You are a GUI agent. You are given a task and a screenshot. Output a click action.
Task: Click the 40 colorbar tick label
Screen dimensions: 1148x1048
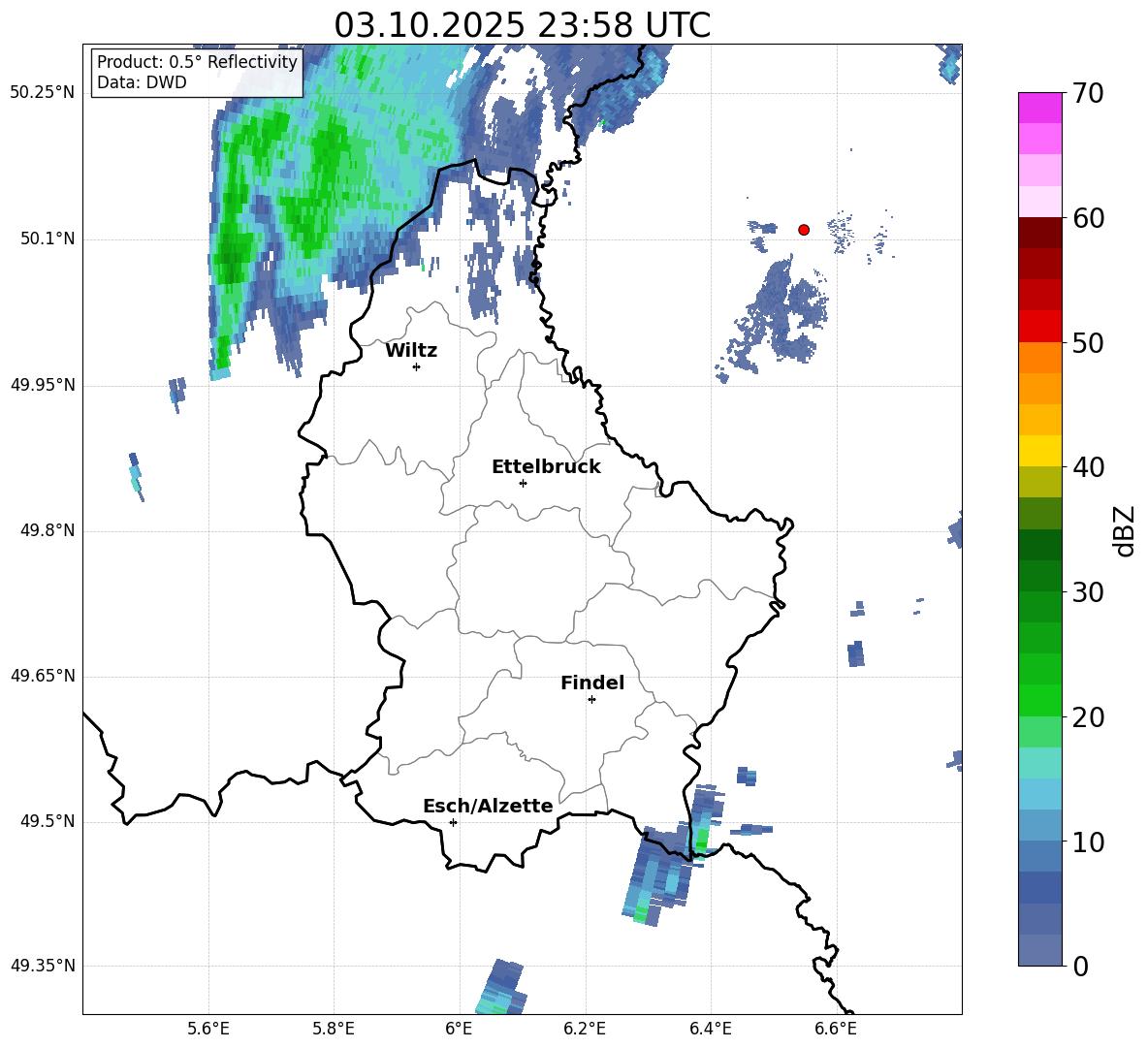pyautogui.click(x=1088, y=467)
